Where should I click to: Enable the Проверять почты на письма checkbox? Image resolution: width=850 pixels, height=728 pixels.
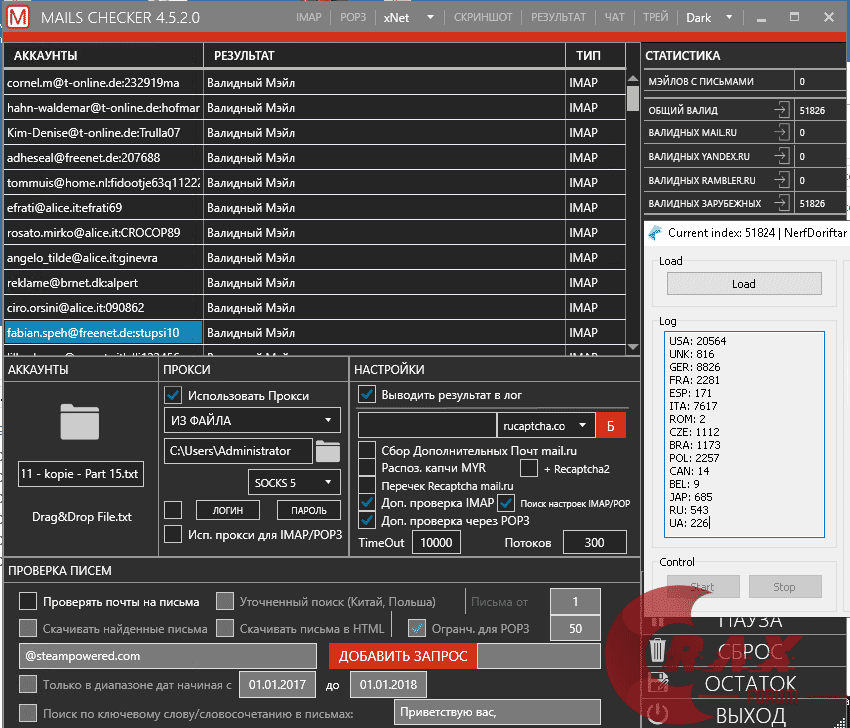pos(26,599)
